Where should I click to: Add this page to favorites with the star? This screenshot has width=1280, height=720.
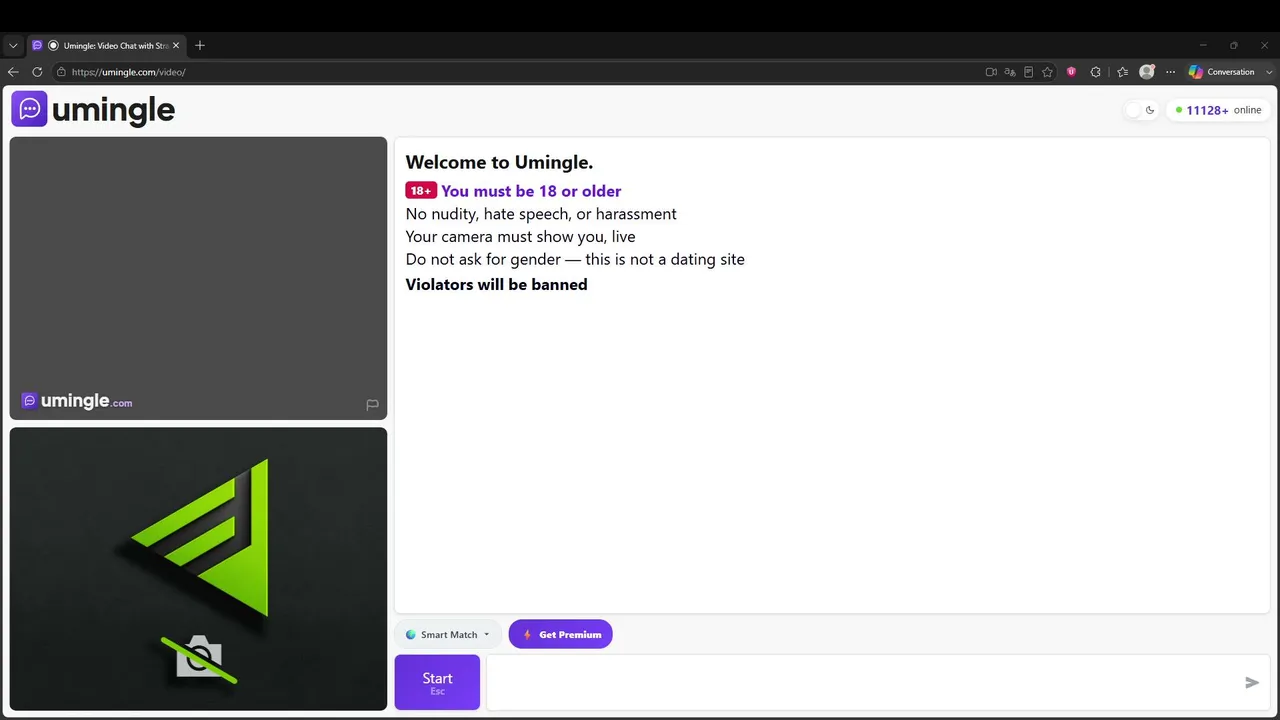click(1047, 72)
